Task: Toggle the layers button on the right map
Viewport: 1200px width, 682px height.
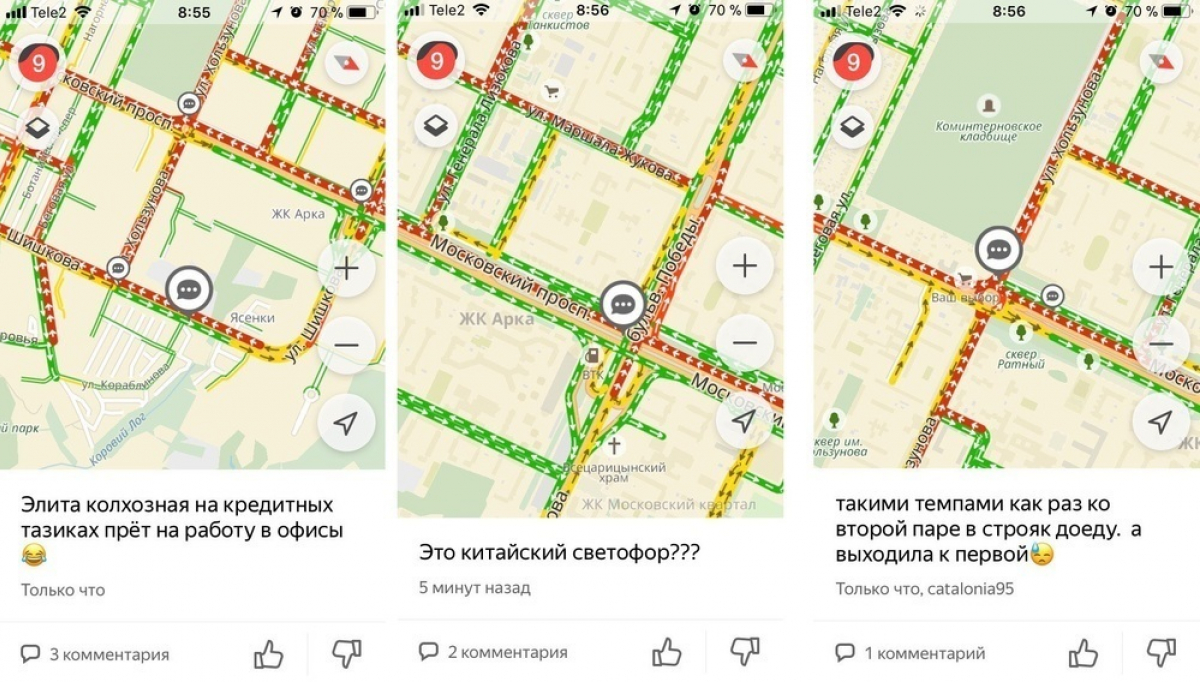Action: click(x=851, y=127)
